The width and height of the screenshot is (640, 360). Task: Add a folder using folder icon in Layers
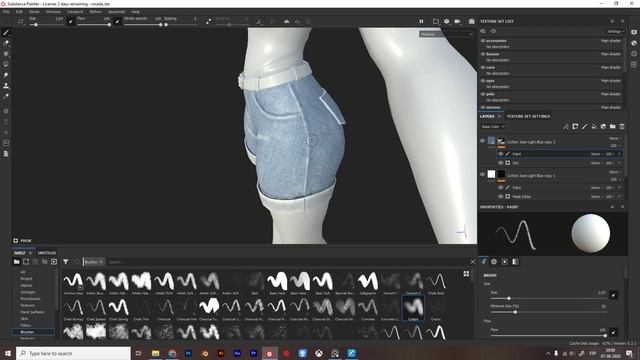click(x=613, y=127)
